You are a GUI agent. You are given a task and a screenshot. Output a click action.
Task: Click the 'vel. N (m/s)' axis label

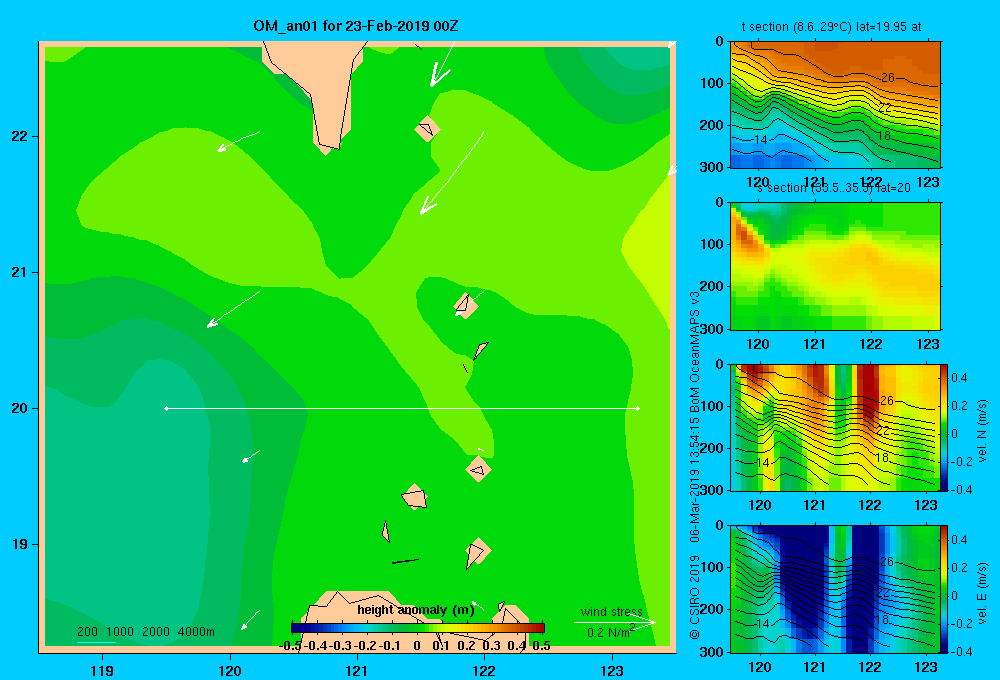coord(982,431)
